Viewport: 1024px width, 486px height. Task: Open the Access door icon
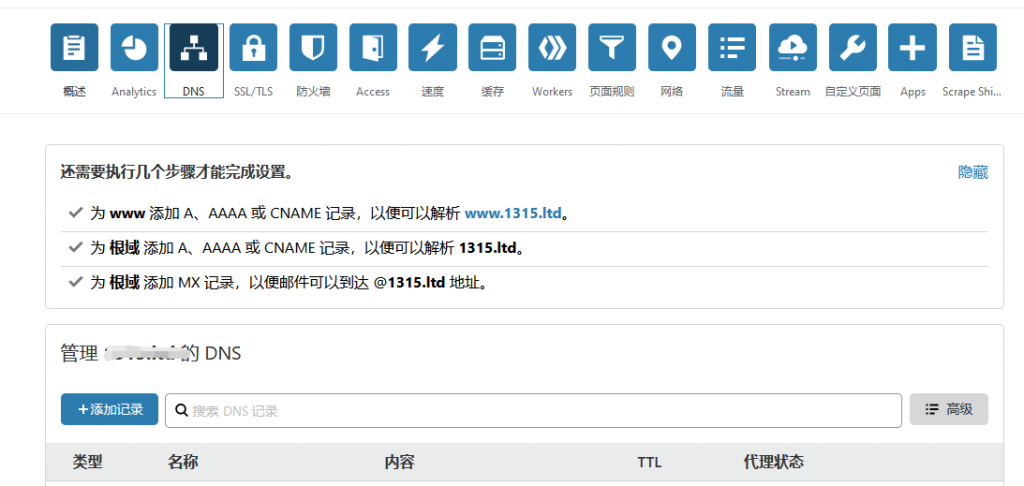(x=373, y=47)
